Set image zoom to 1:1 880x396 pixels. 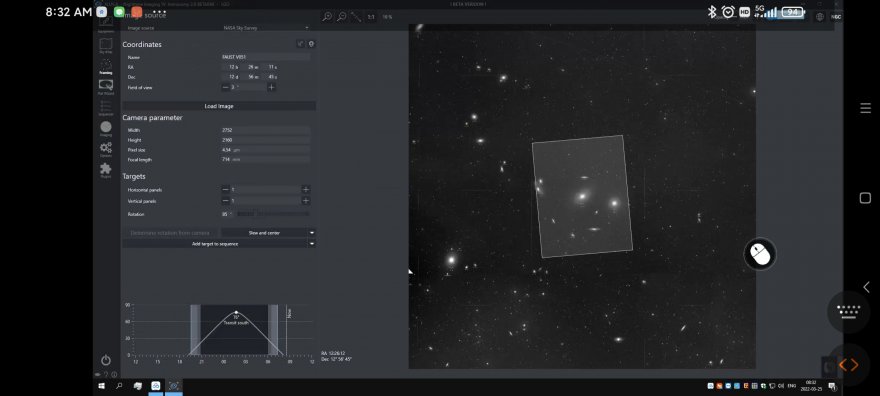pyautogui.click(x=371, y=17)
